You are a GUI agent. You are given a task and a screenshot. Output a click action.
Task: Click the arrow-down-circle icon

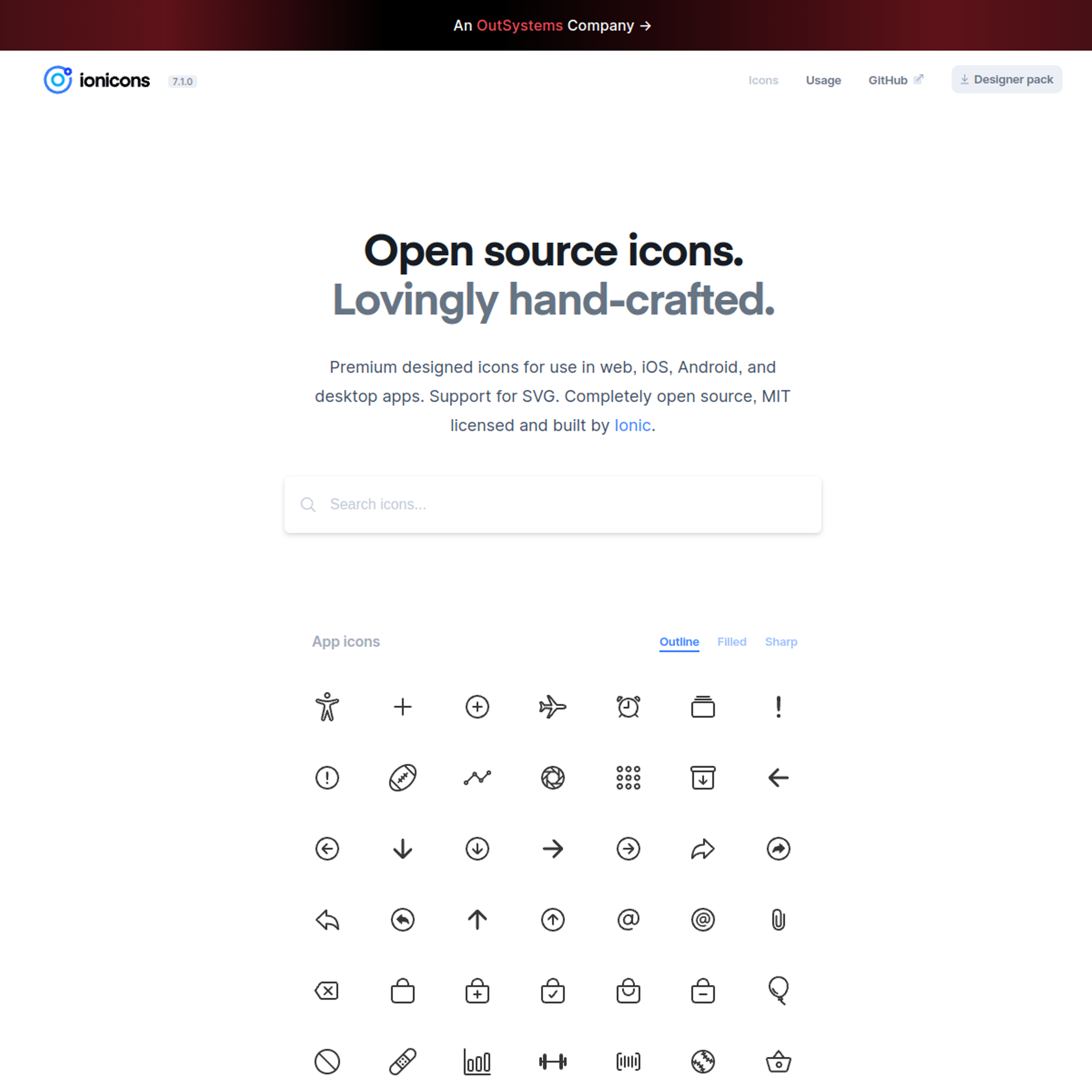pos(478,848)
